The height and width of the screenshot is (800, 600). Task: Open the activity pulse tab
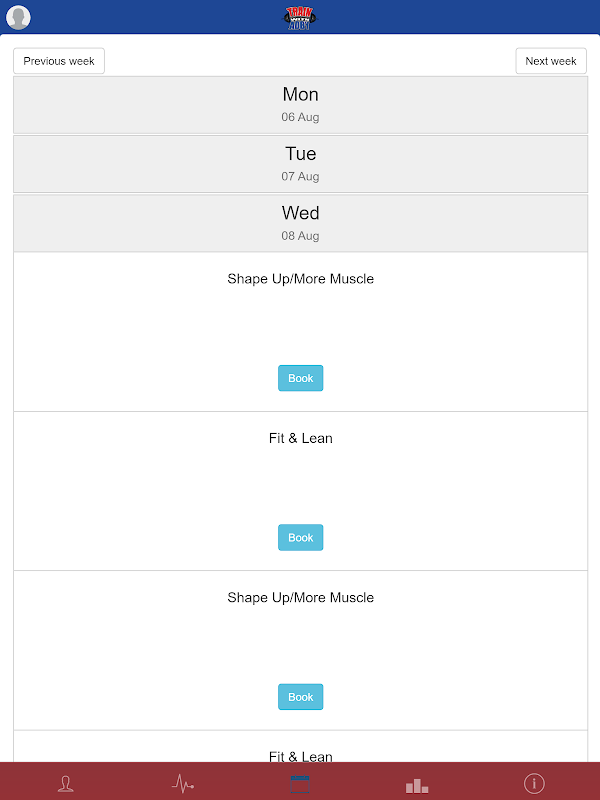[183, 784]
